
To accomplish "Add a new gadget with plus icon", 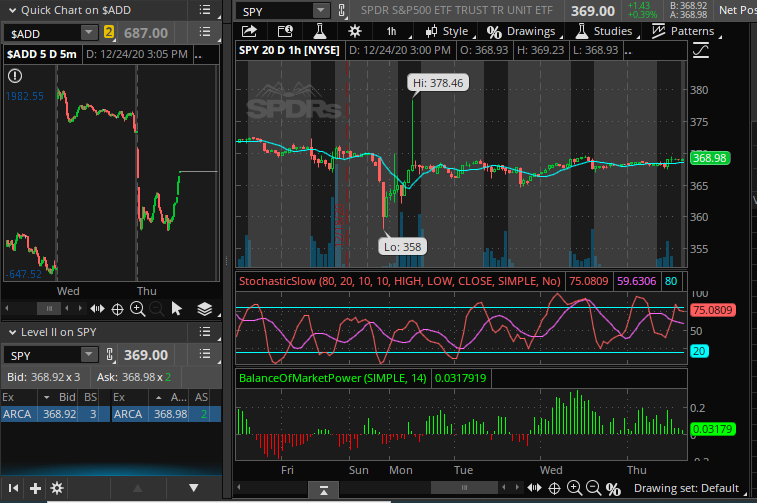I will 35,489.
